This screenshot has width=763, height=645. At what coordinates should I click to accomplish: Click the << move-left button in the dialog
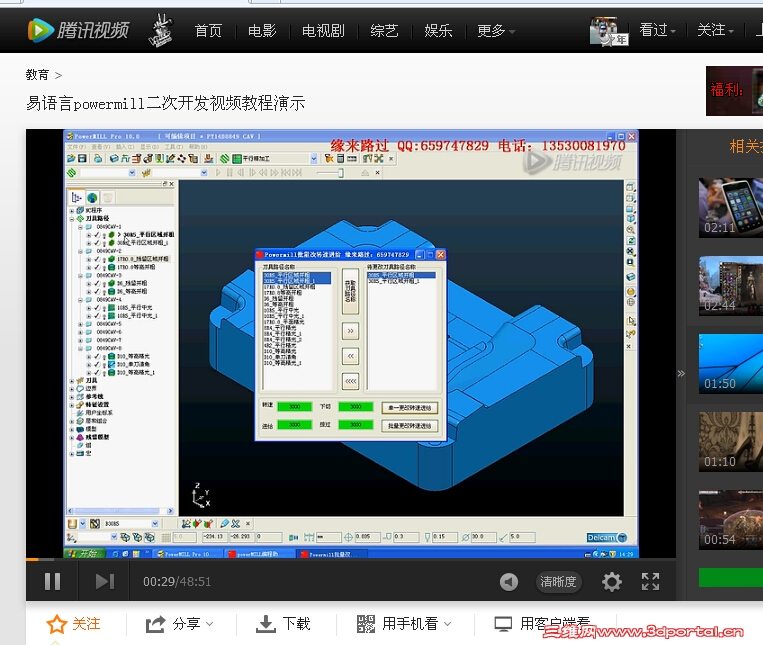pyautogui.click(x=350, y=356)
